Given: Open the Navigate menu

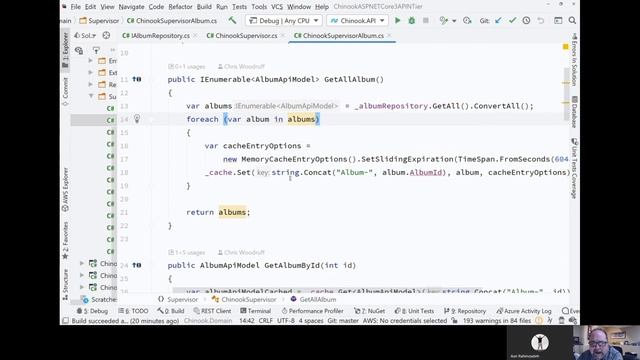Looking at the screenshot, I should (x=131, y=7).
